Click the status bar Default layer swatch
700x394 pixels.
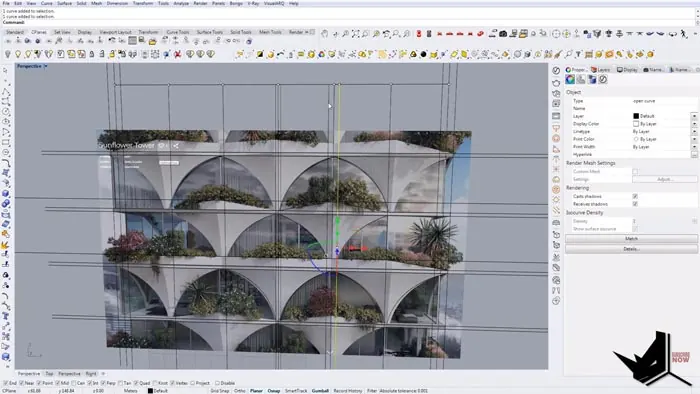[x=150, y=390]
